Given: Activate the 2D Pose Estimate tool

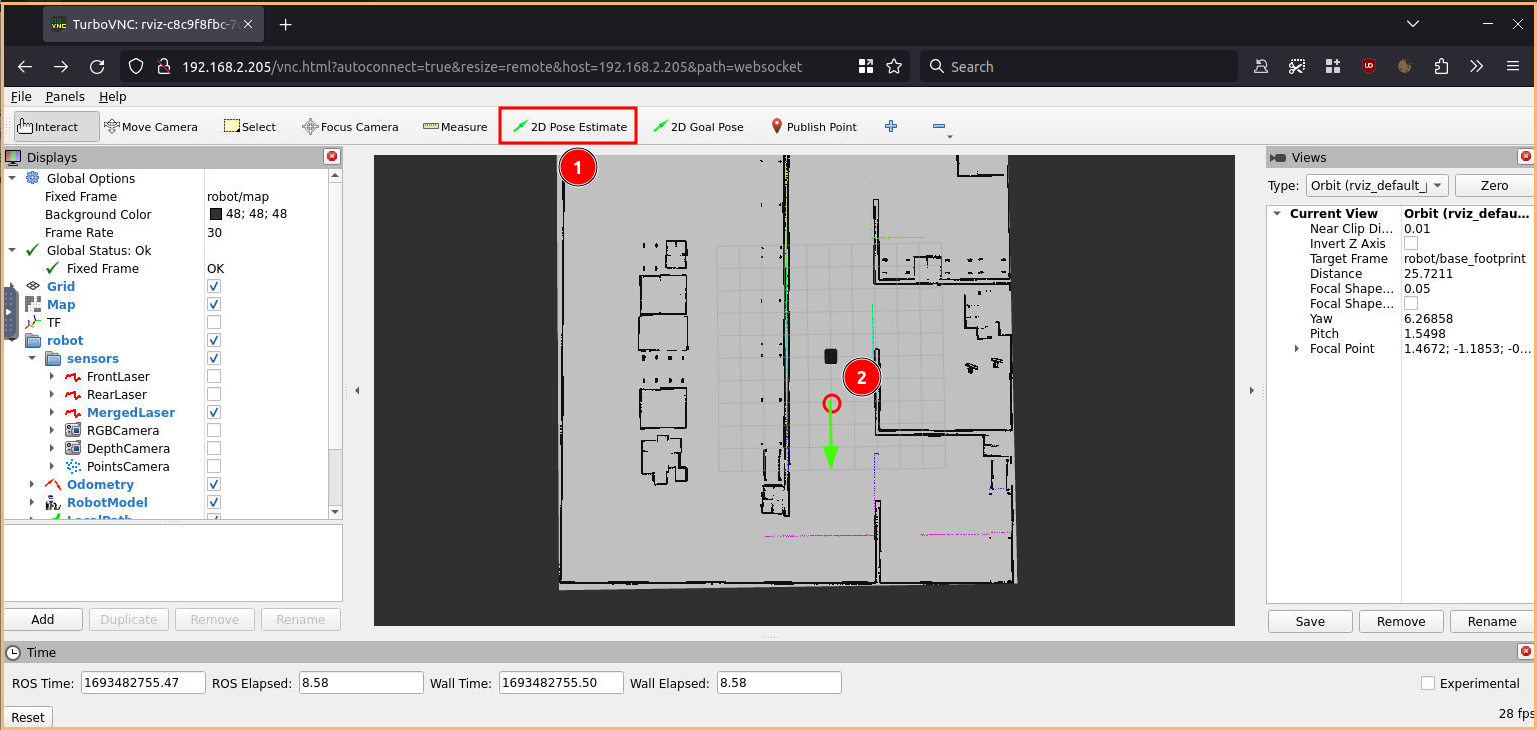Looking at the screenshot, I should click(568, 127).
